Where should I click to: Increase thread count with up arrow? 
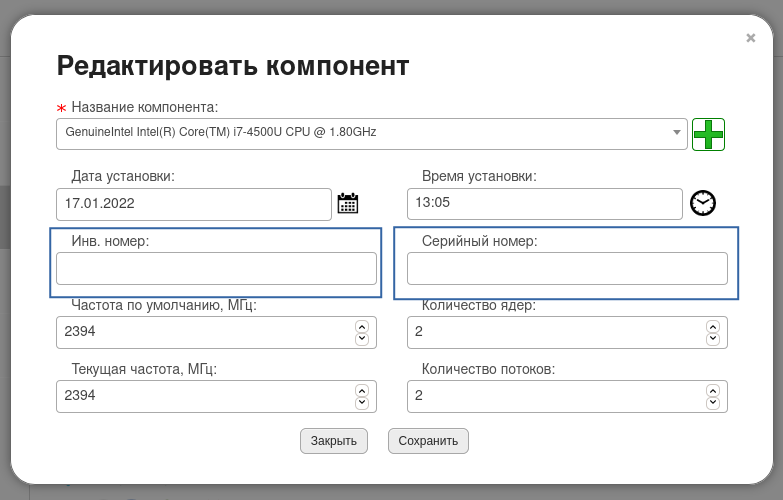(x=713, y=391)
